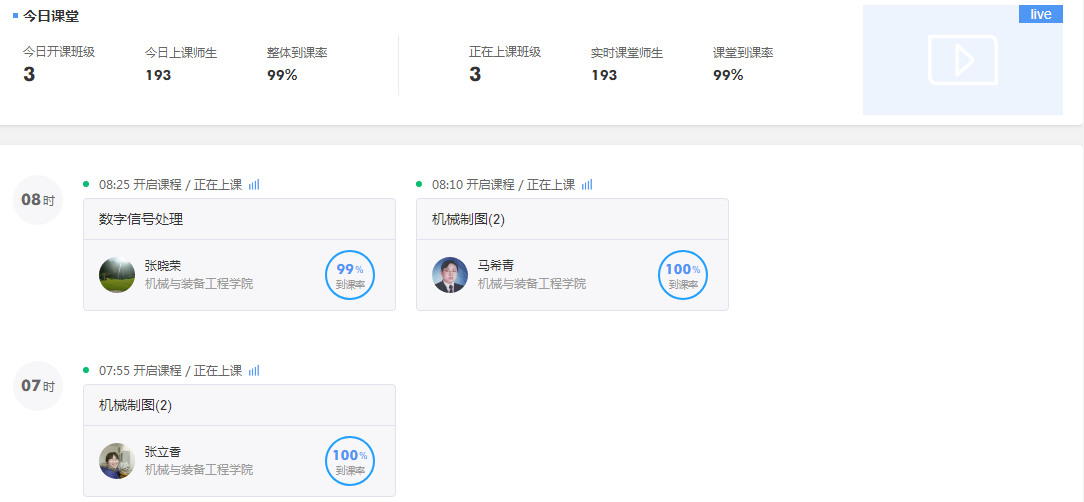Open signal bars icon beside 07:55 course
Screen dimensions: 1084x502
(x=254, y=371)
